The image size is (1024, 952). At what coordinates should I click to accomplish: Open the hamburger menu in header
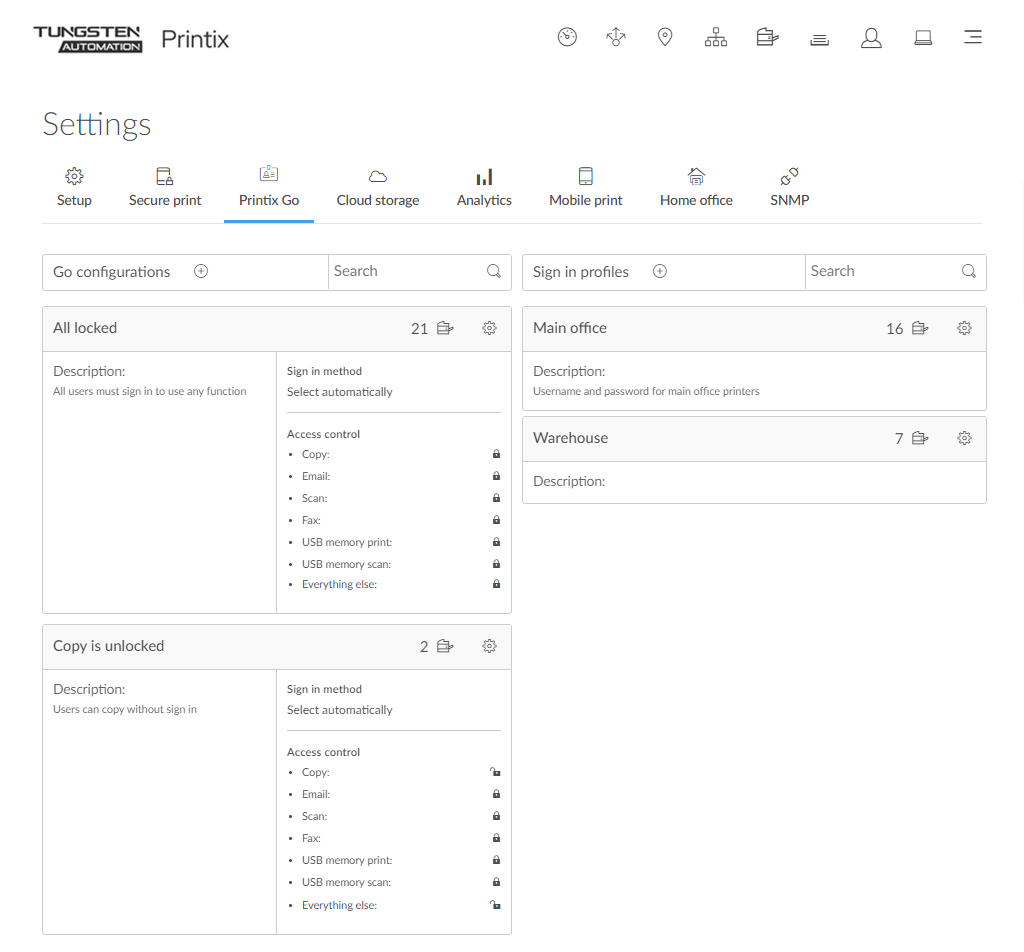(x=972, y=38)
